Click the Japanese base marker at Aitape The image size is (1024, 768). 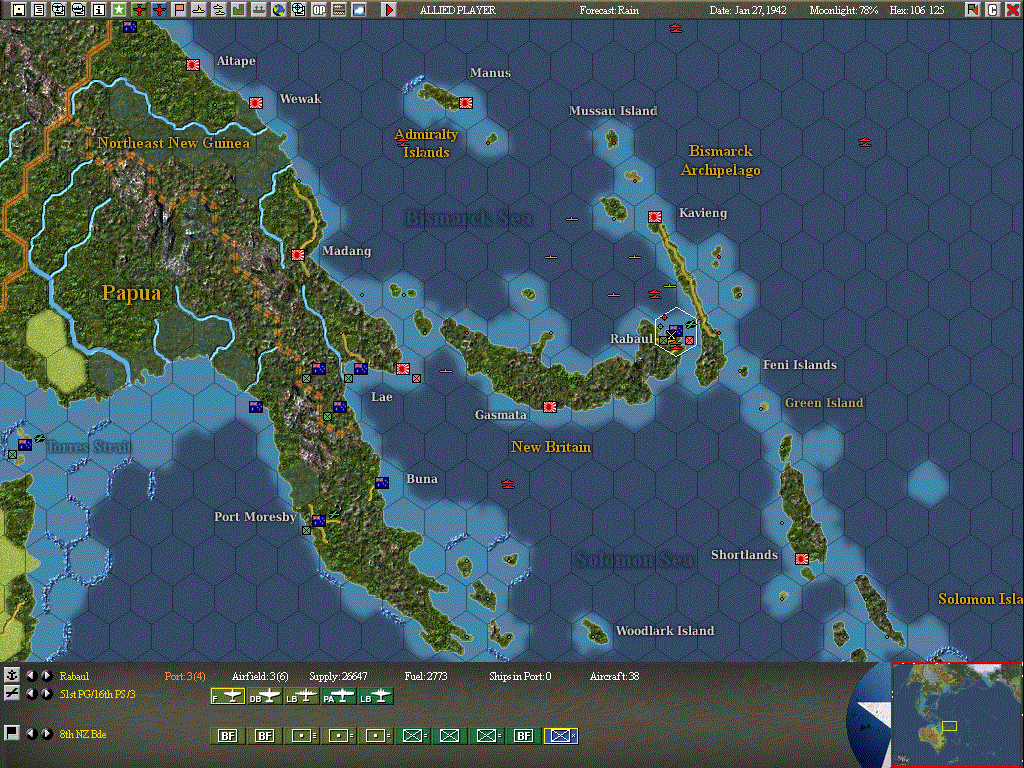pos(193,65)
